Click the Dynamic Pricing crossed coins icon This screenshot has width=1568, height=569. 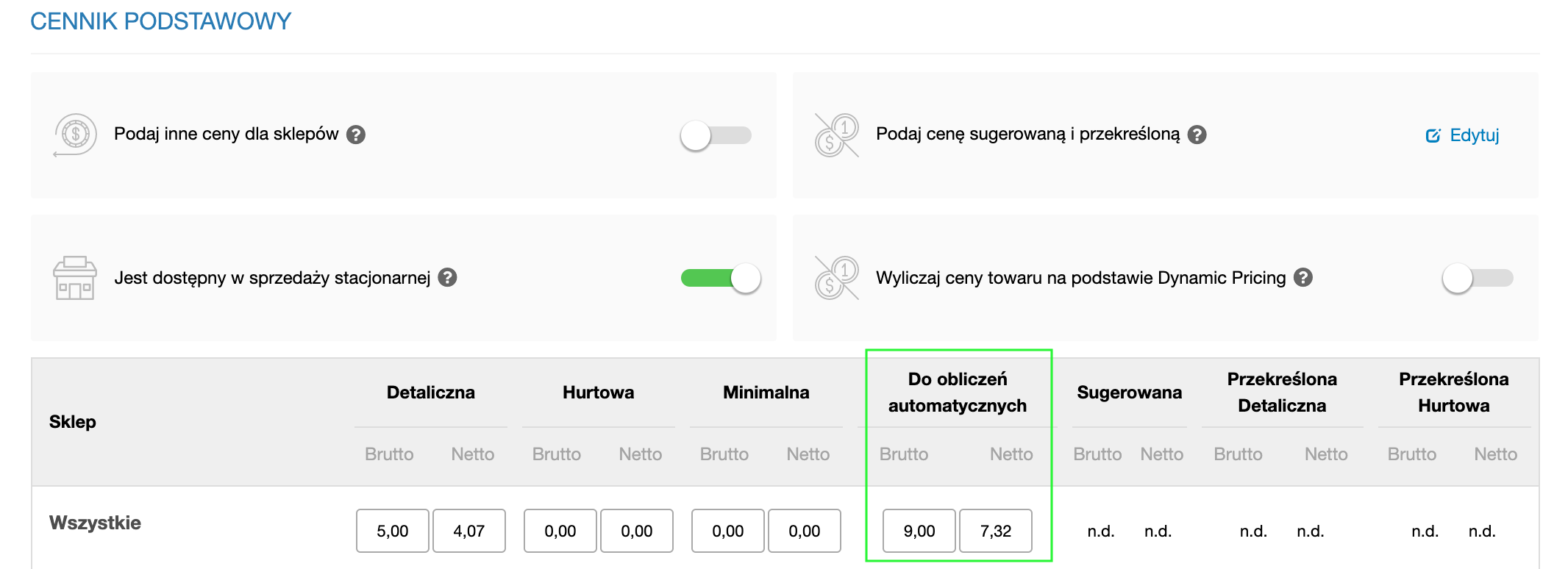(837, 278)
